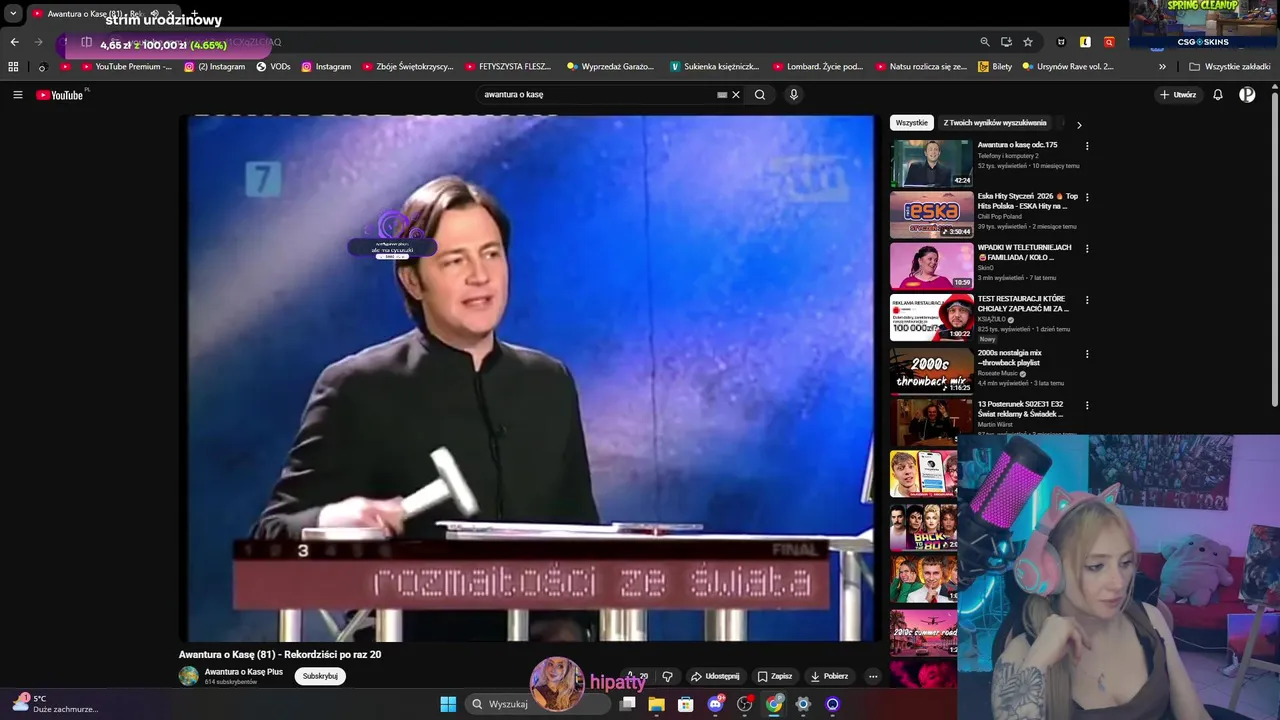Go back with browser back arrow

click(14, 42)
